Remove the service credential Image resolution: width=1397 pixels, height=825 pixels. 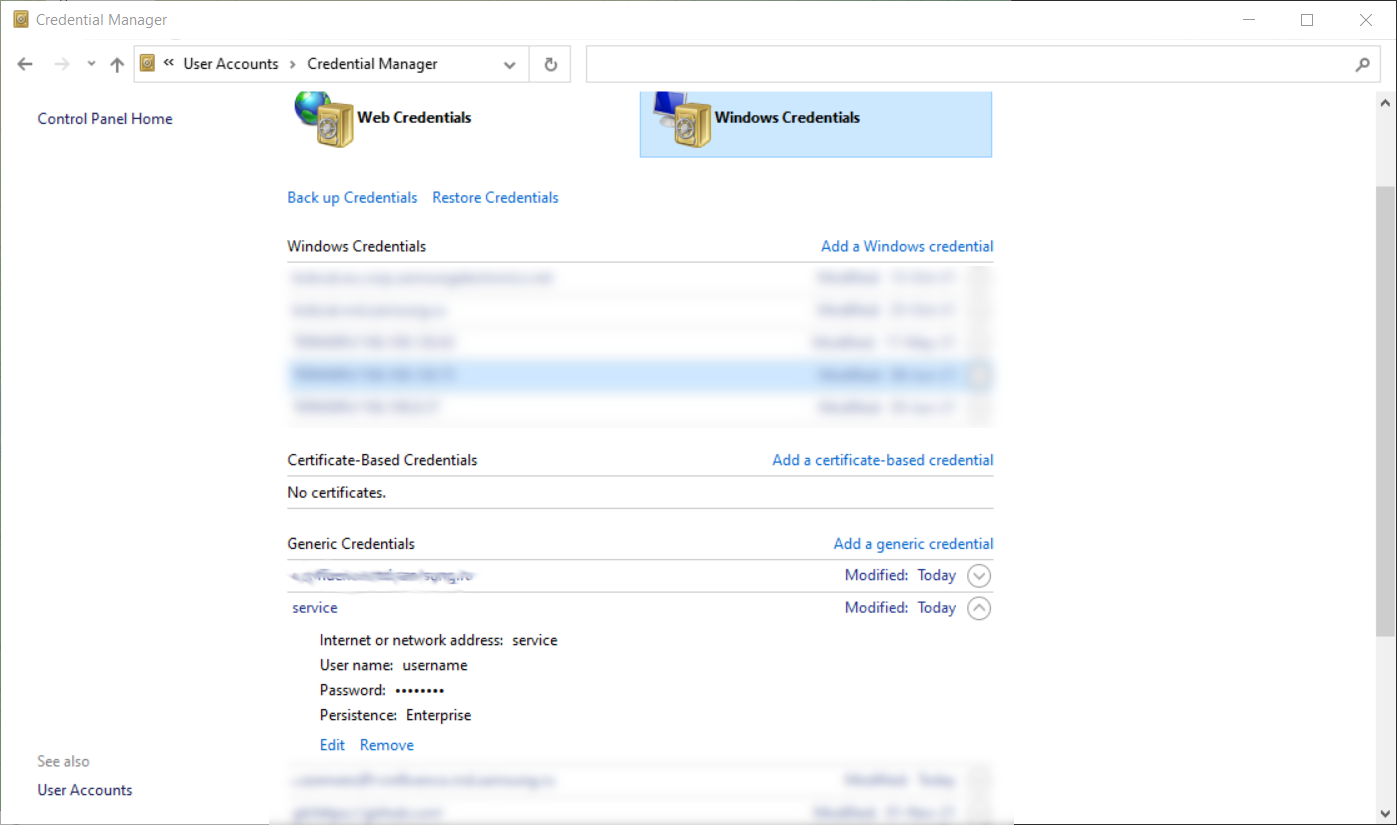point(386,744)
